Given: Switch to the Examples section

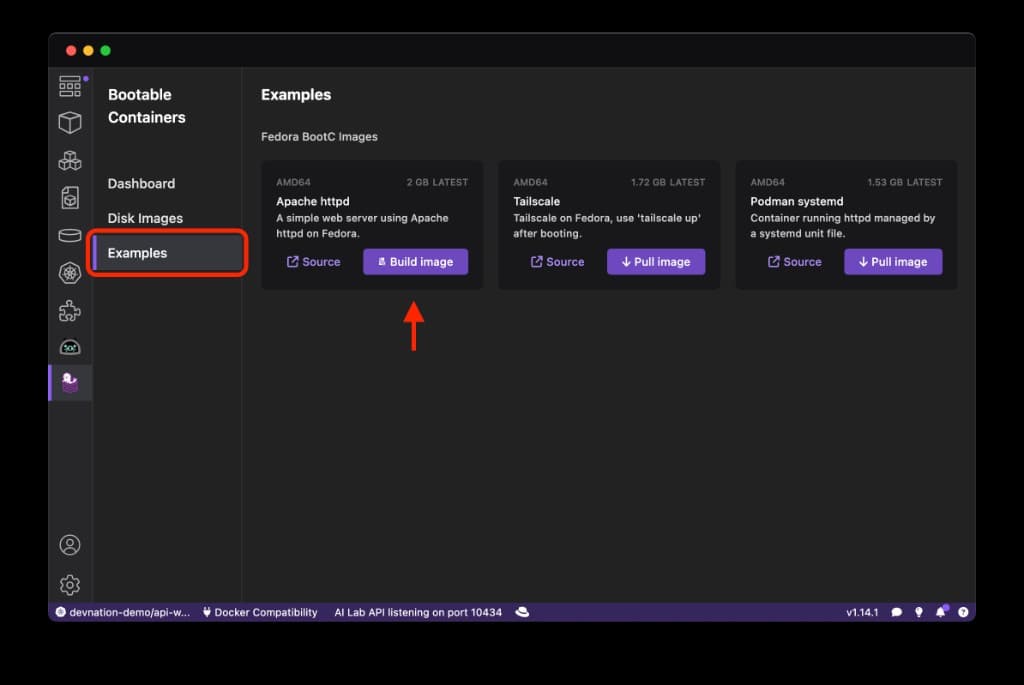Looking at the screenshot, I should click(x=136, y=253).
